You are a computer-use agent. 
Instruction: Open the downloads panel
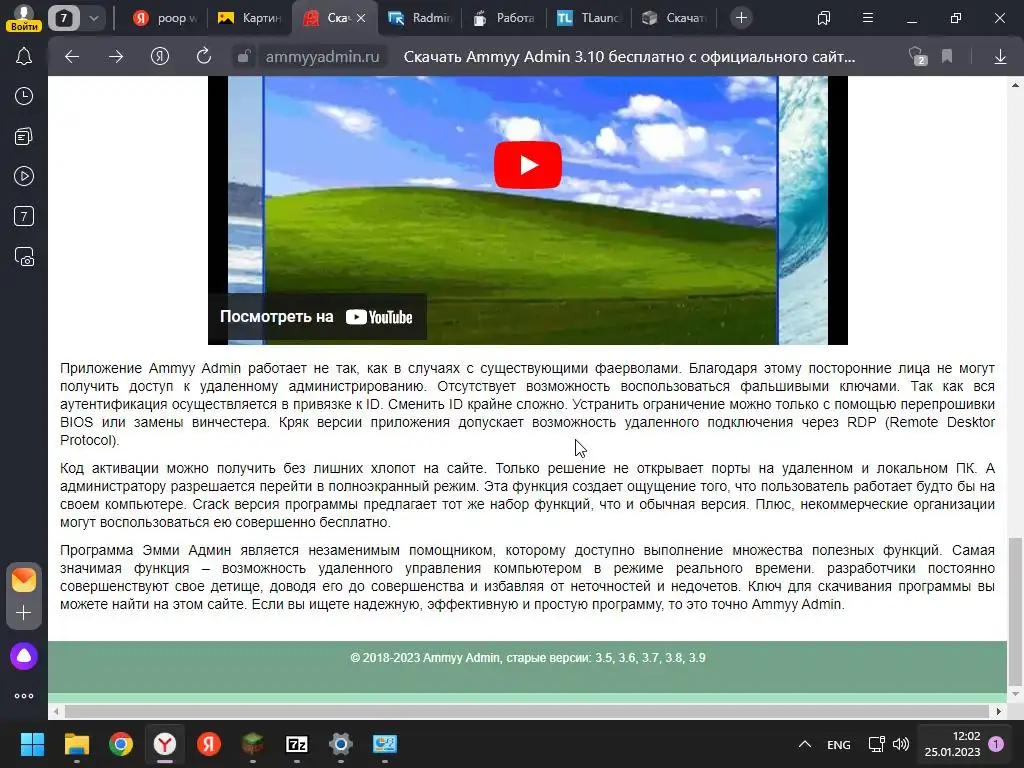1000,57
